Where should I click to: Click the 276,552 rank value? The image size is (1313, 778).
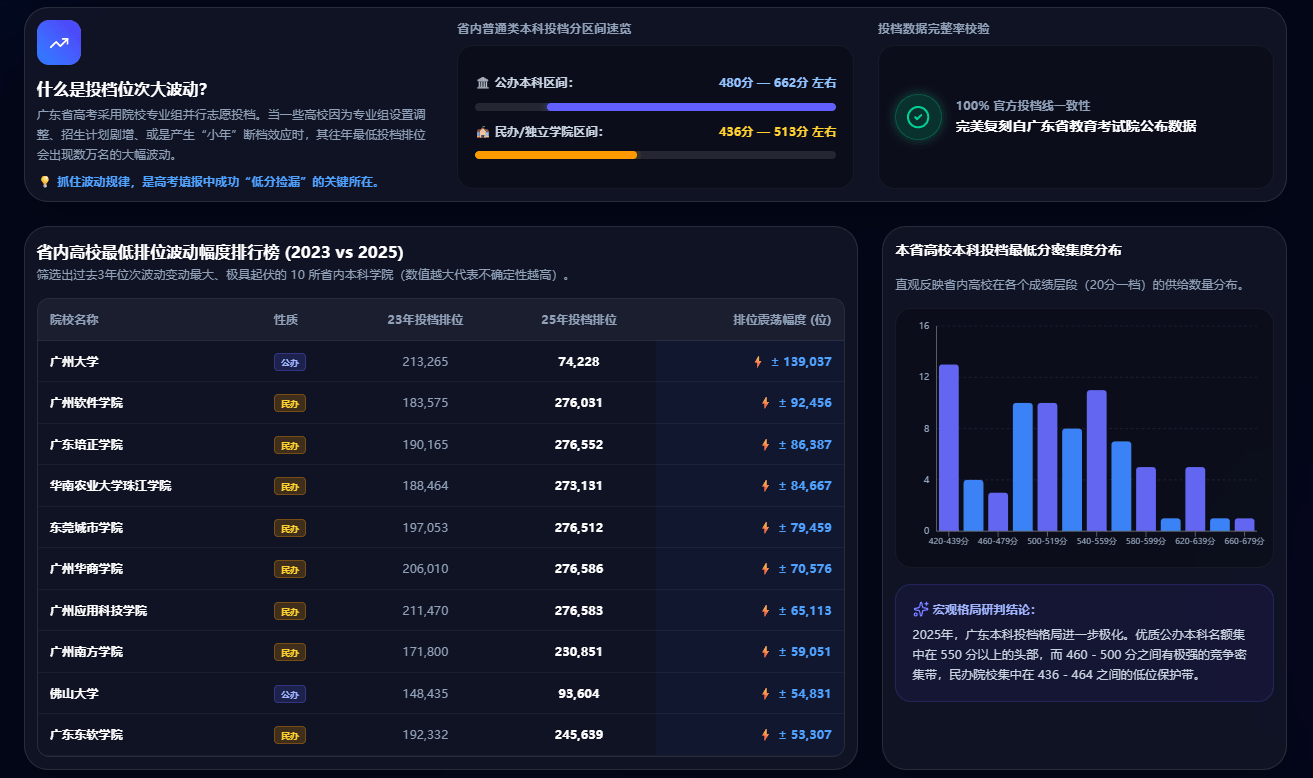579,445
